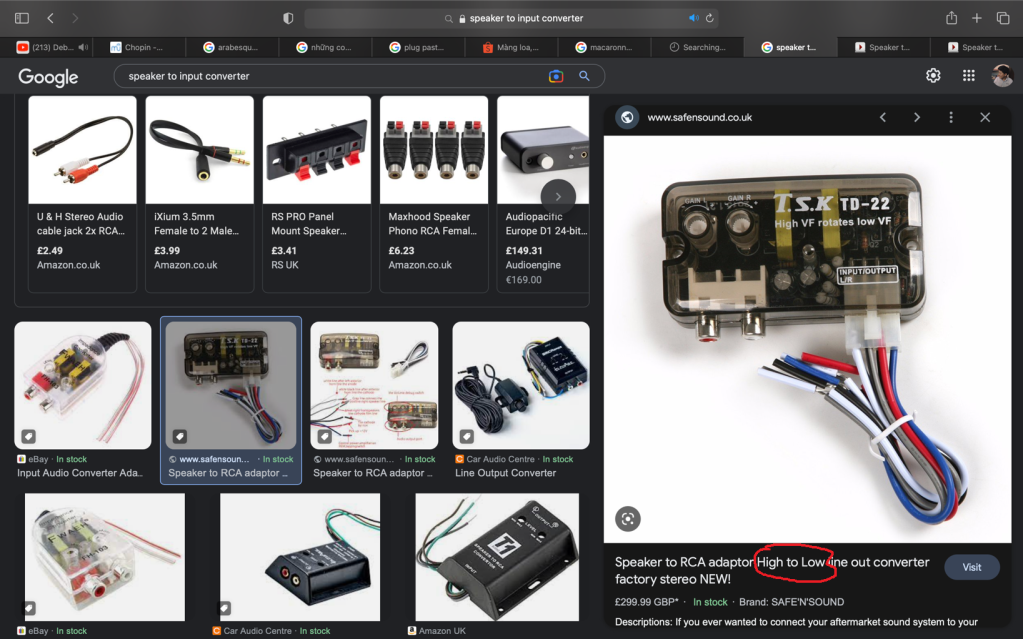
Task: Open the preview panel three-dot menu
Action: point(951,117)
